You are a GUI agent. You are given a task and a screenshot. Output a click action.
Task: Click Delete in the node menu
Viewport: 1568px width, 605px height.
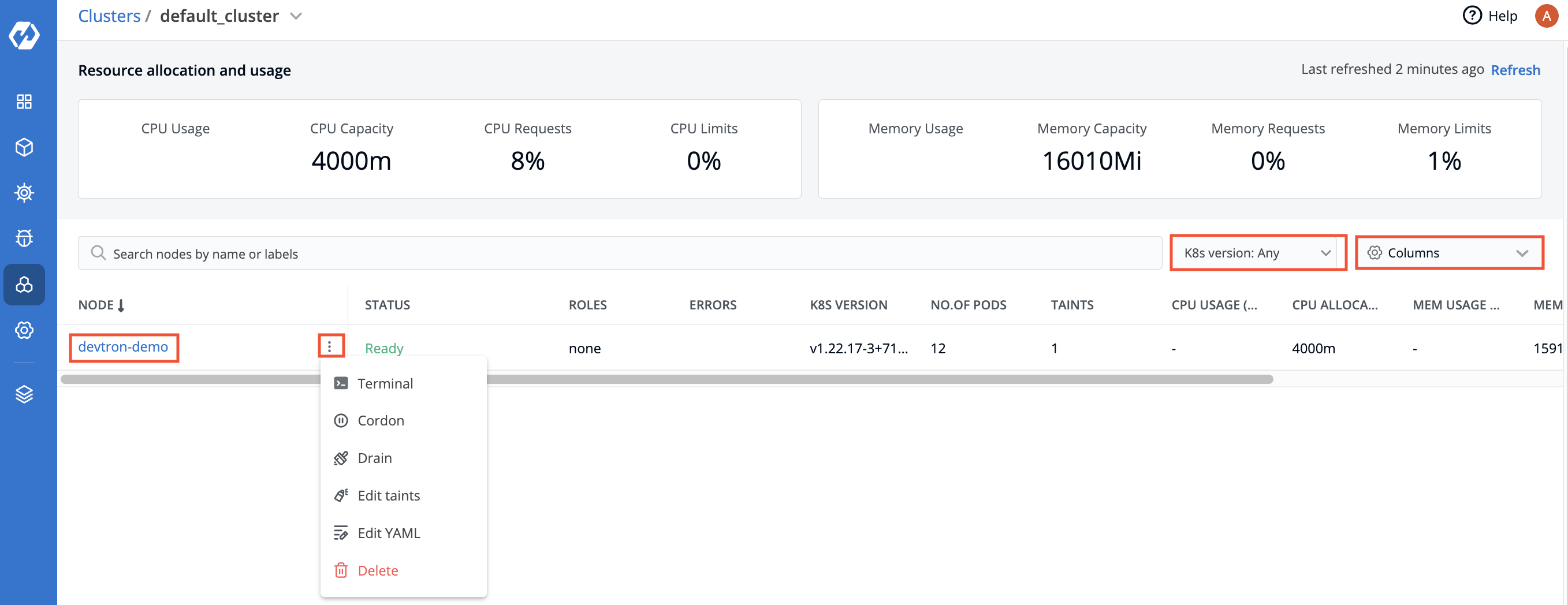tap(377, 570)
